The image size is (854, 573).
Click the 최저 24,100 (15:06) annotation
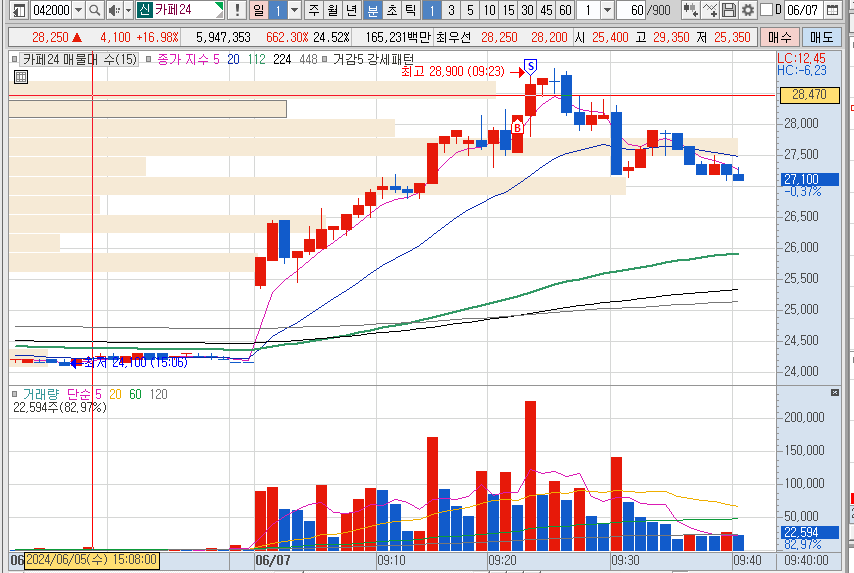pos(135,362)
